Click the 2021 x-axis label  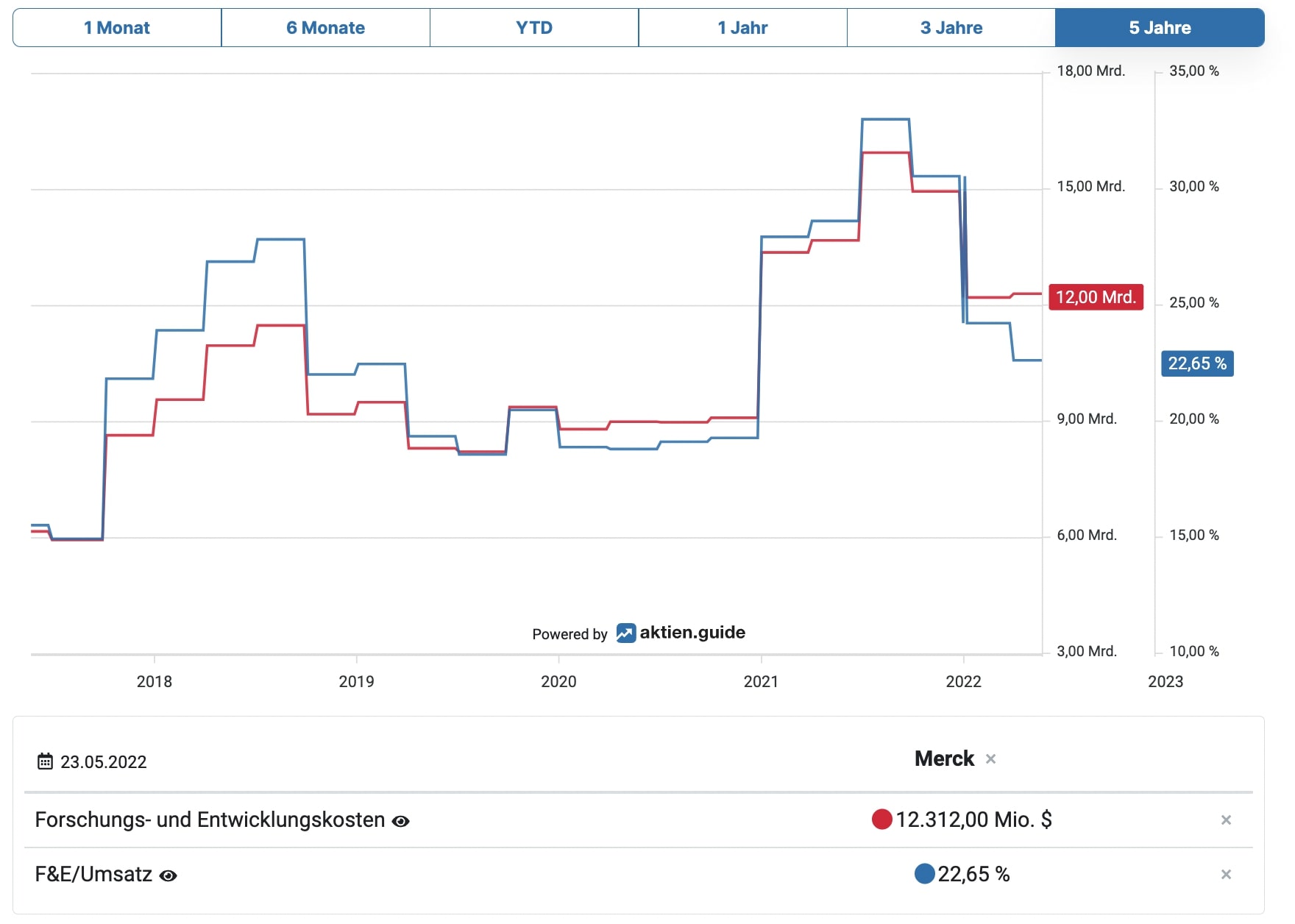point(761,682)
